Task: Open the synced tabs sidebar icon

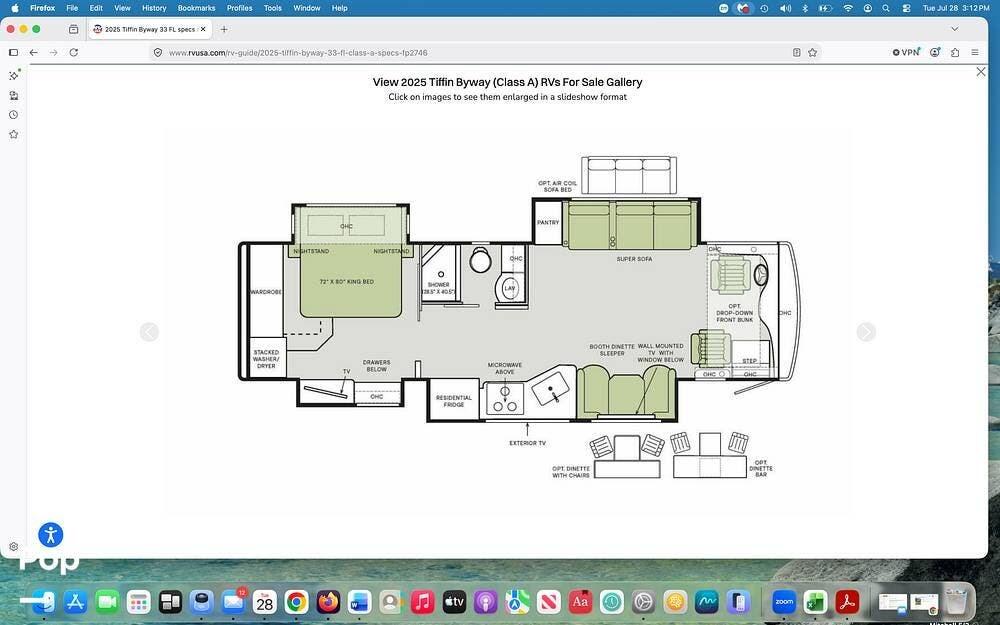Action: (13, 95)
